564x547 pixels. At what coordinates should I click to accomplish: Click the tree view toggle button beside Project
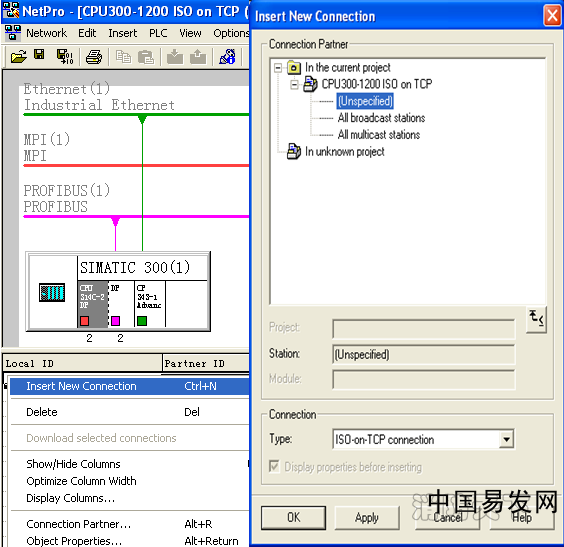pos(536,319)
